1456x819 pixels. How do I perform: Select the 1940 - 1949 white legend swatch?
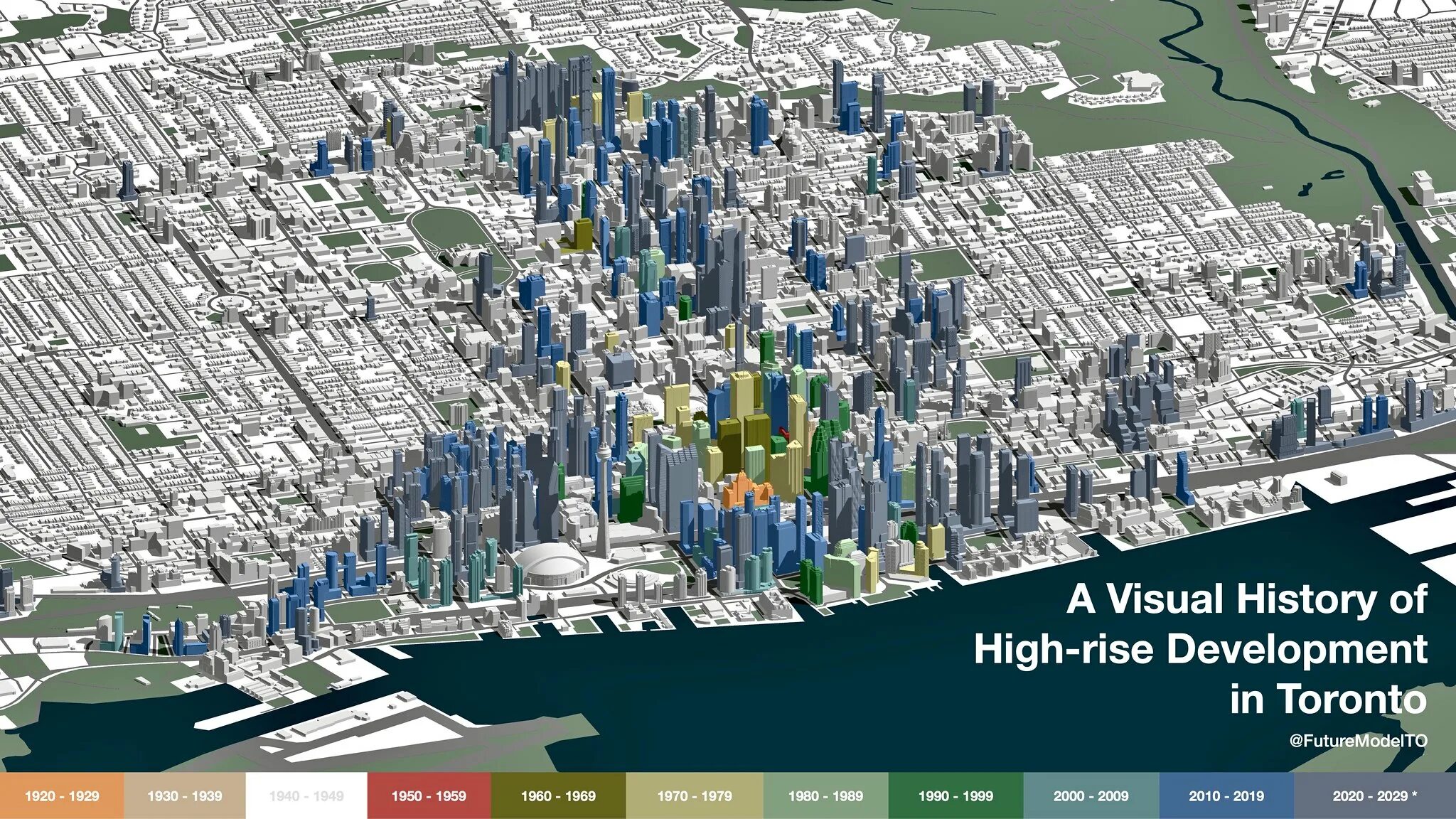pyautogui.click(x=306, y=796)
